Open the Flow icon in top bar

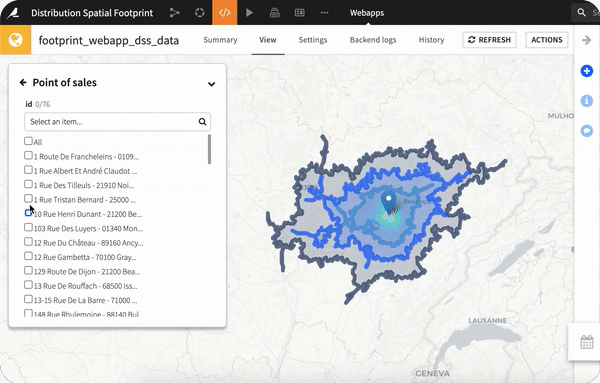(x=174, y=13)
